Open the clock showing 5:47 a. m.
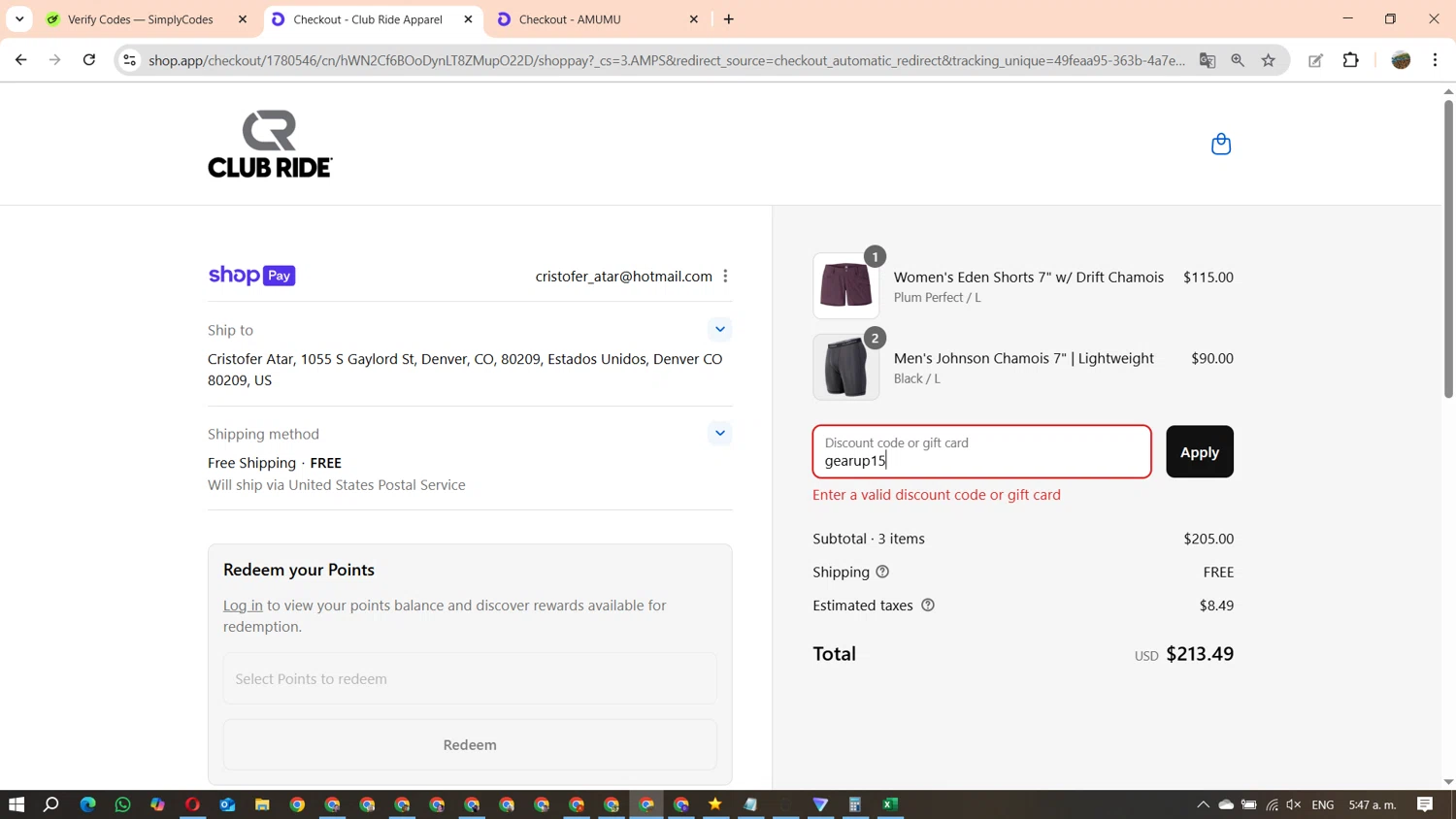Viewport: 1456px width, 819px height. 1373,804
